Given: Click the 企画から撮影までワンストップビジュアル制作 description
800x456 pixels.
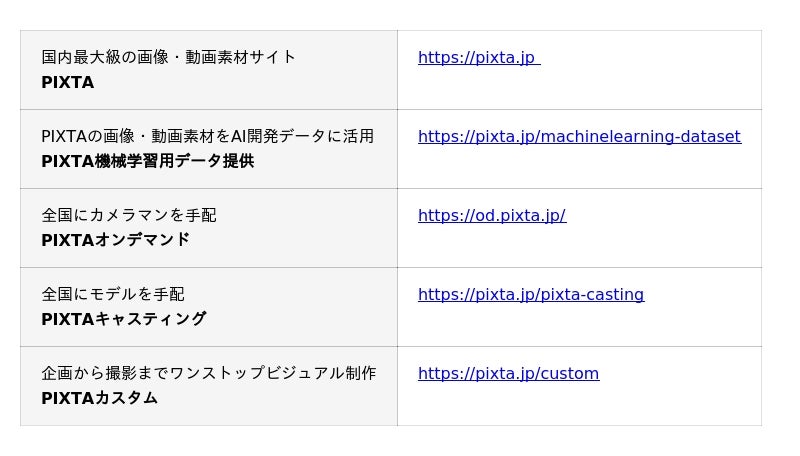Looking at the screenshot, I should click(x=208, y=373).
